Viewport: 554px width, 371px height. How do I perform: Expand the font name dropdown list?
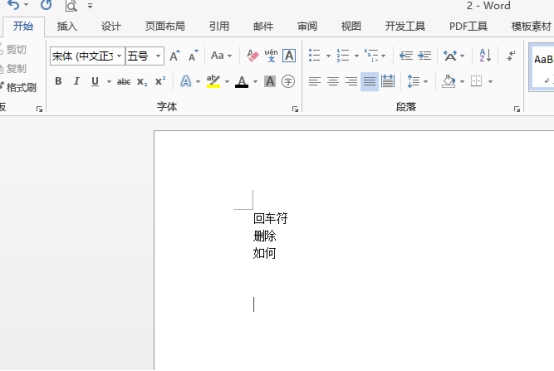click(x=119, y=56)
